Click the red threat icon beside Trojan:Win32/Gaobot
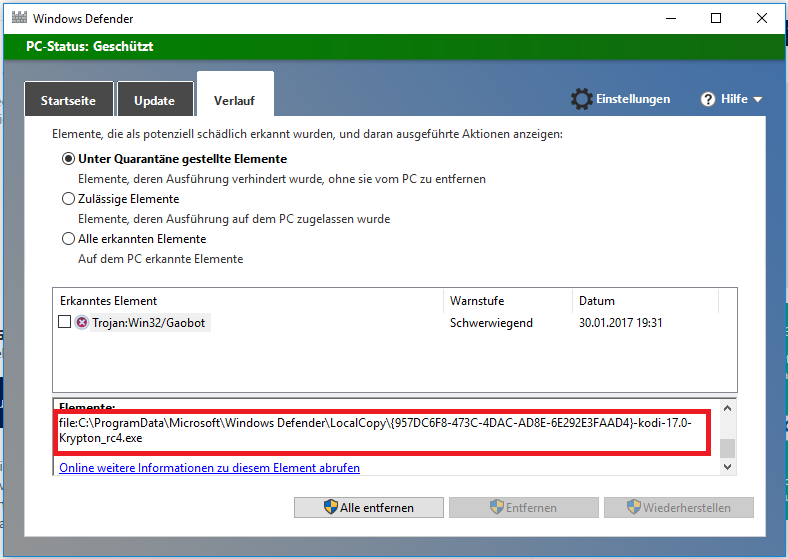Viewport: 788px width, 559px height. [x=81, y=323]
